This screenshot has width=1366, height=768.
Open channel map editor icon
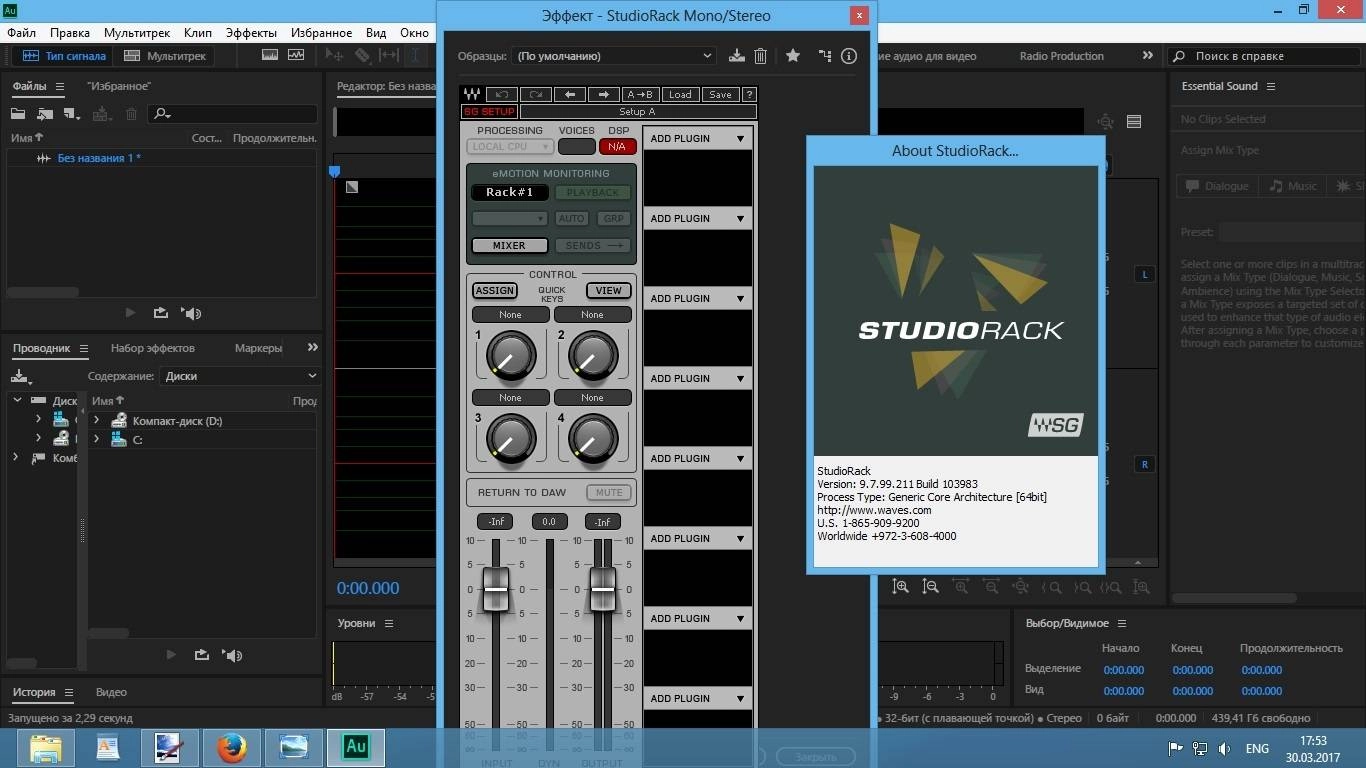tap(824, 56)
